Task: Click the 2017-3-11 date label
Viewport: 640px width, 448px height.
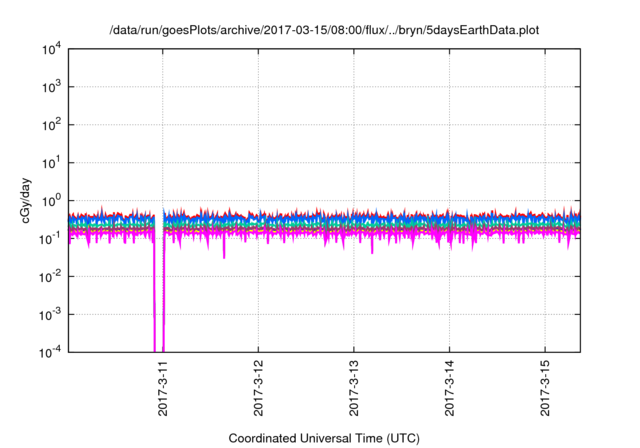Action: [x=162, y=388]
